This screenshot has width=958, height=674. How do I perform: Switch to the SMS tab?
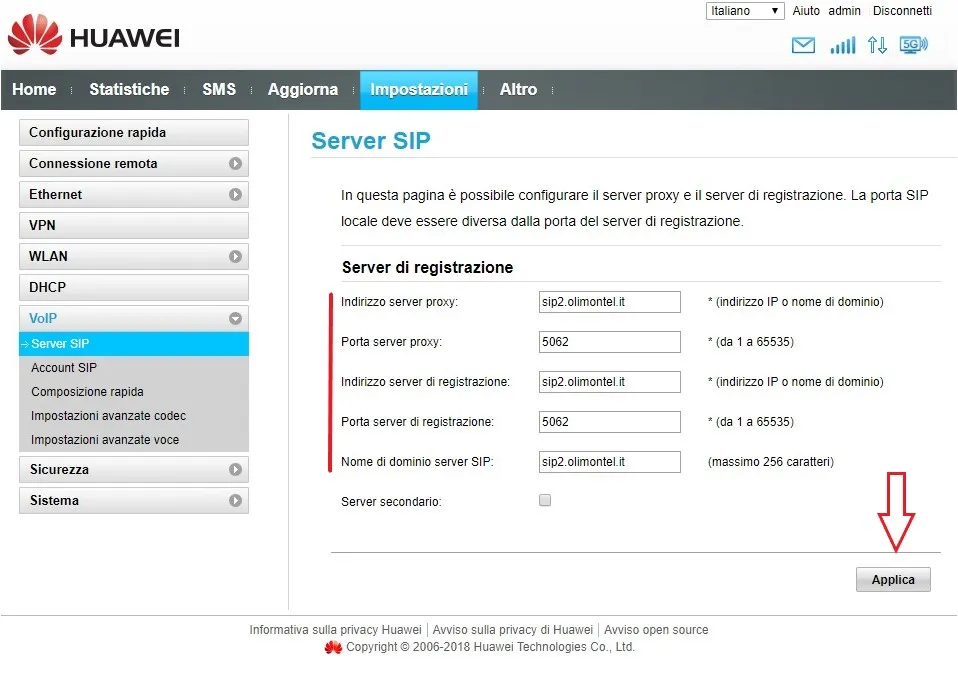219,90
